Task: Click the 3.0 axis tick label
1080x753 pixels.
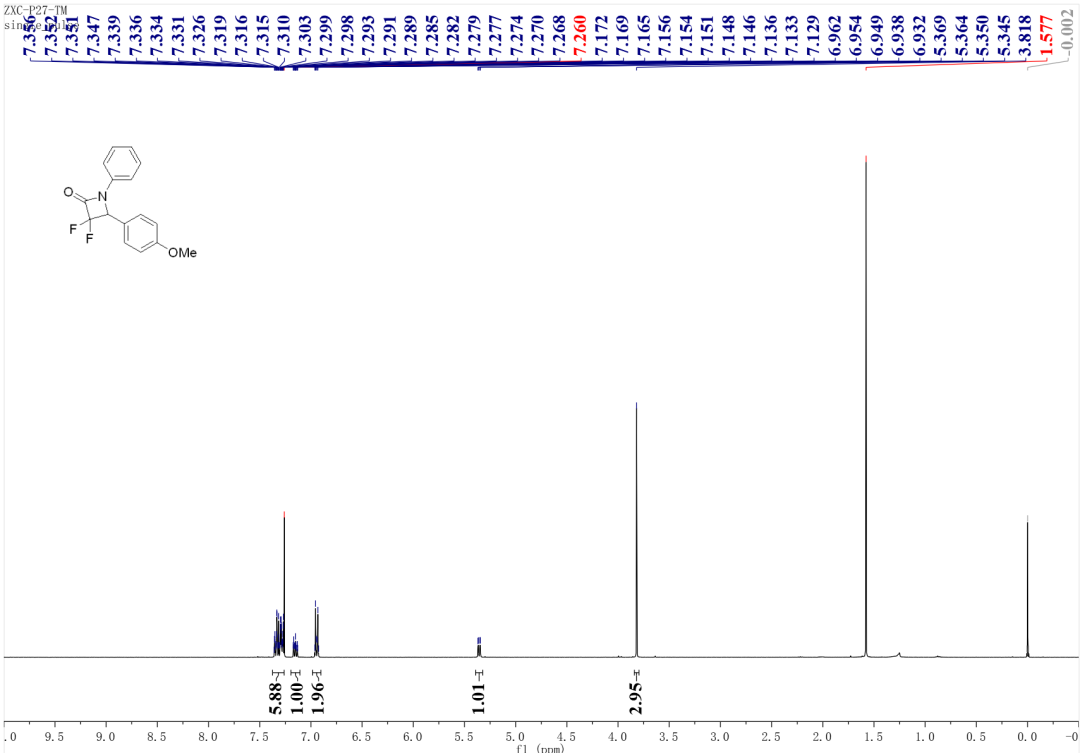Action: click(x=720, y=736)
